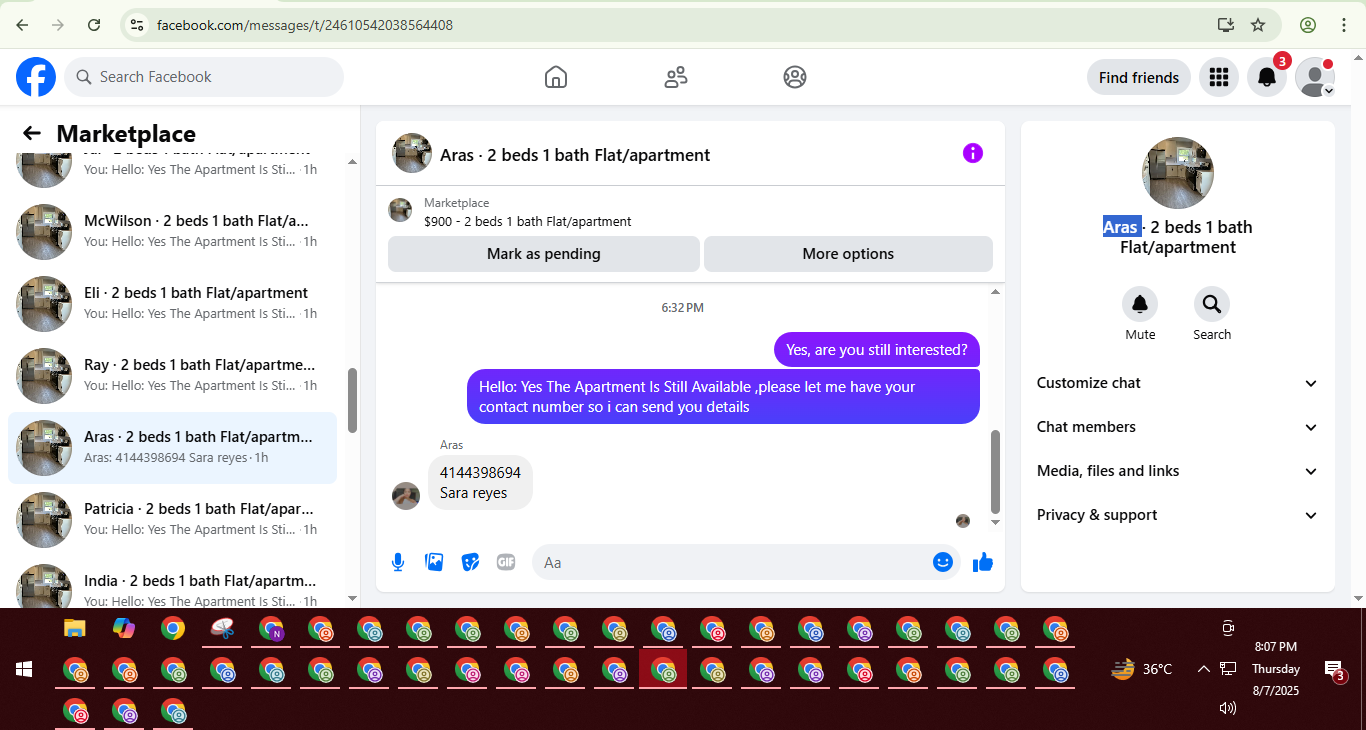1366x730 pixels.
Task: Open the Chrome three-dot menu
Action: click(1344, 25)
